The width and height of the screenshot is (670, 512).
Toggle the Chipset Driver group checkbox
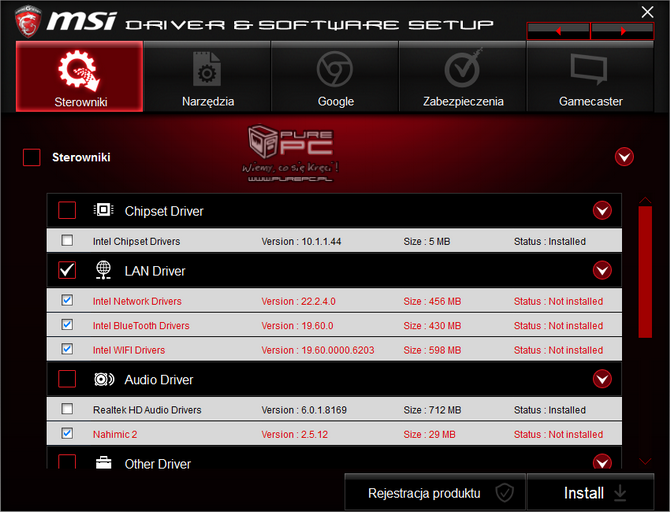(67, 210)
